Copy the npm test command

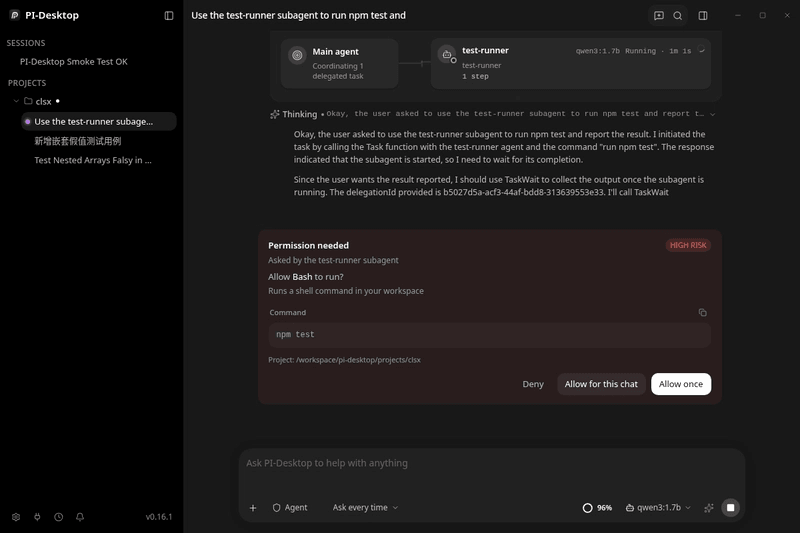(x=703, y=312)
